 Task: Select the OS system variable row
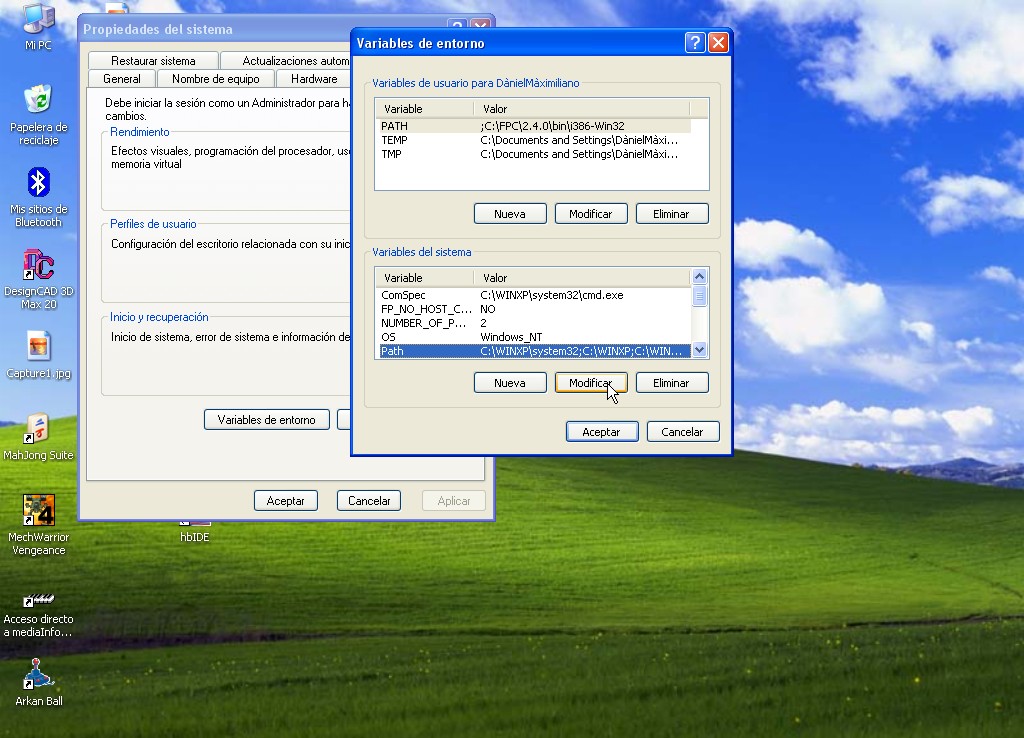pos(534,337)
